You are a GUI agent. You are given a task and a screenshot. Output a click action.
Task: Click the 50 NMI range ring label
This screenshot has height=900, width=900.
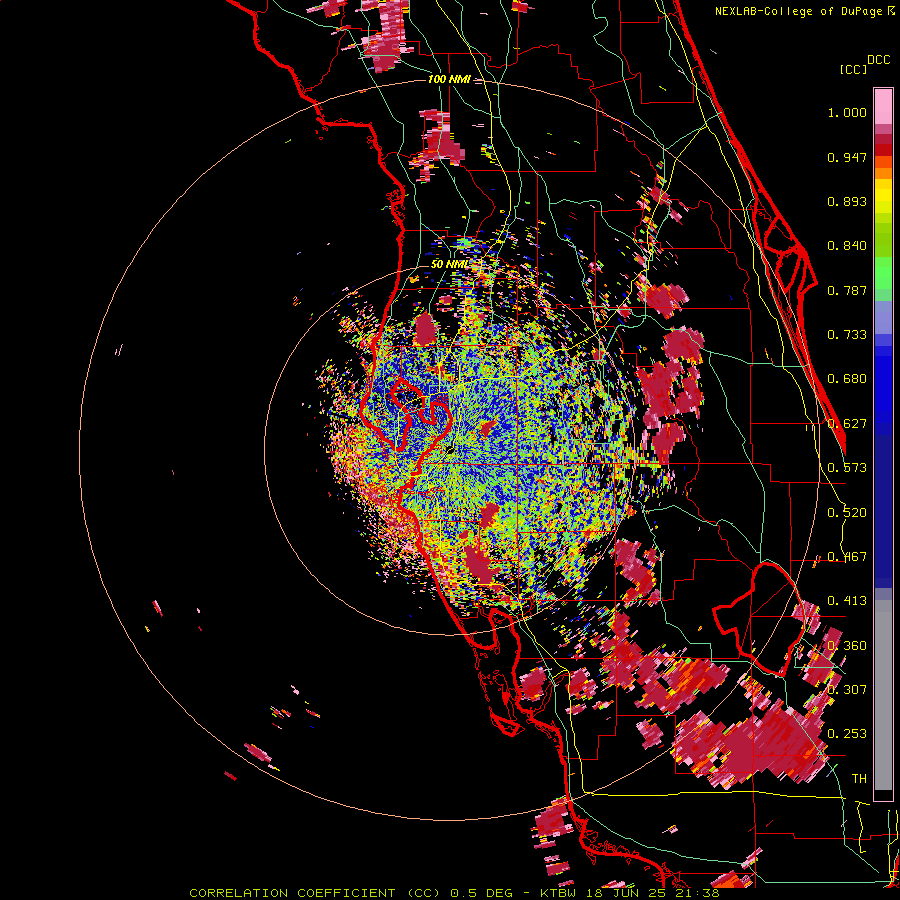click(x=449, y=264)
